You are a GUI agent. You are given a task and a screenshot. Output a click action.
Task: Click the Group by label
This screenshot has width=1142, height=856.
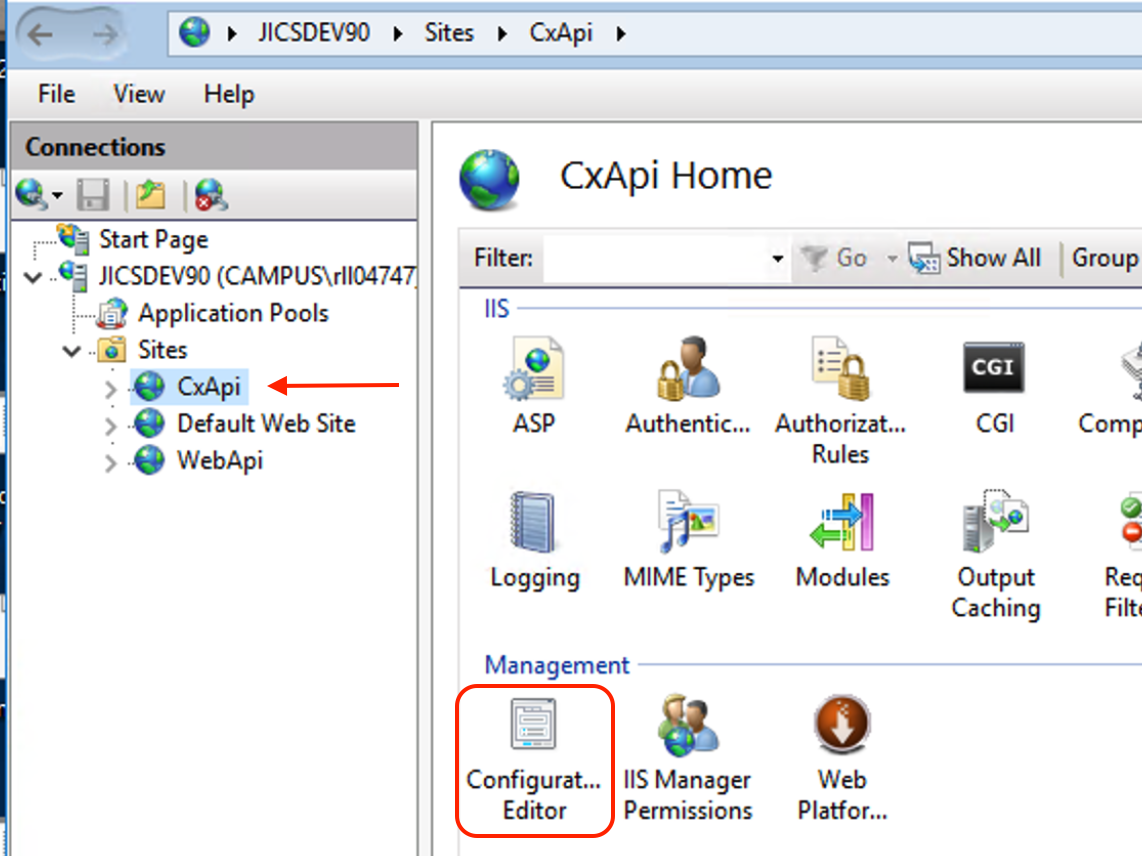pyautogui.click(x=1106, y=258)
